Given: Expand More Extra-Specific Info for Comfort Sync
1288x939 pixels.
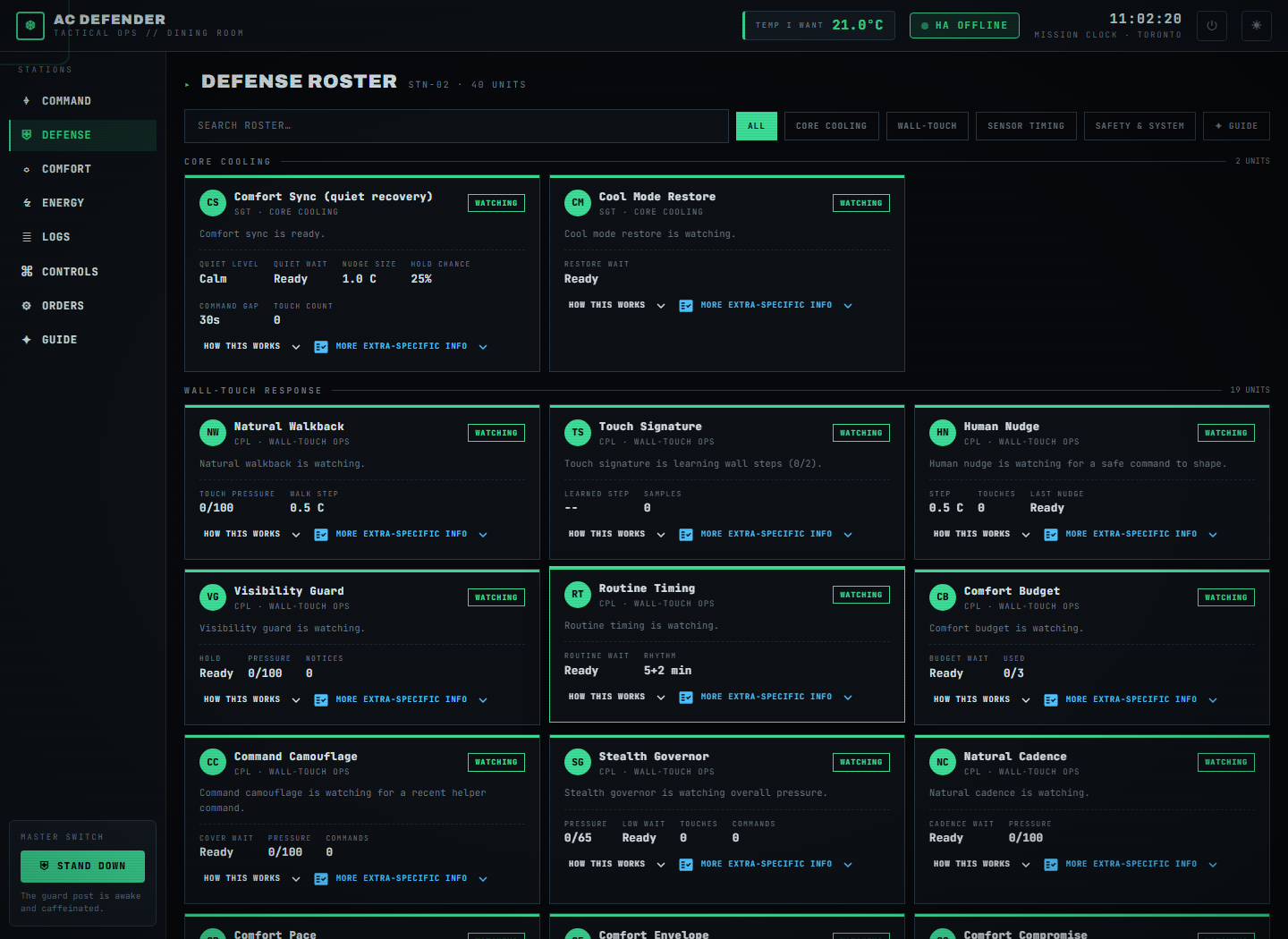Looking at the screenshot, I should pyautogui.click(x=401, y=347).
